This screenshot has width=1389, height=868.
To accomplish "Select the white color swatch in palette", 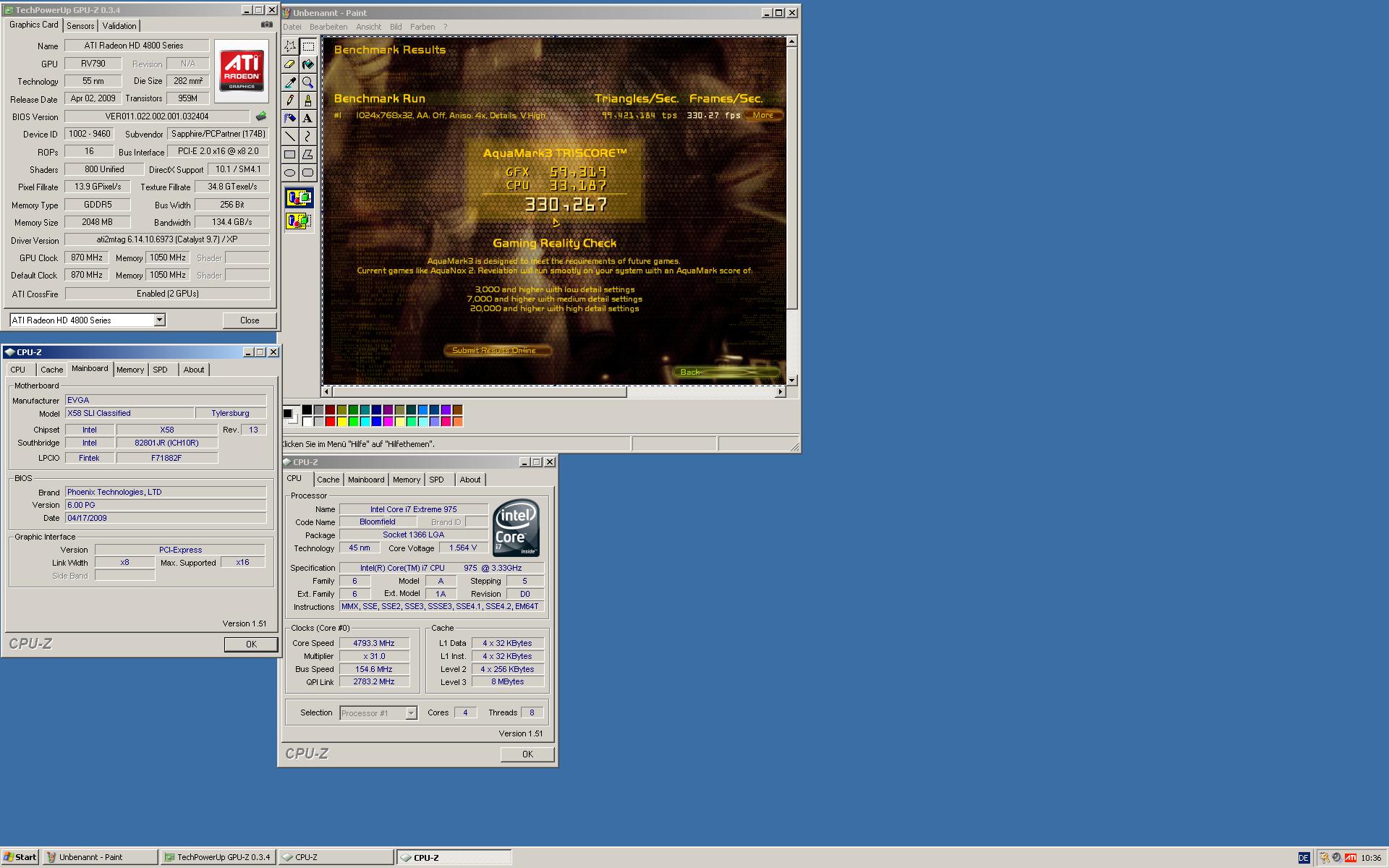I will pyautogui.click(x=307, y=422).
